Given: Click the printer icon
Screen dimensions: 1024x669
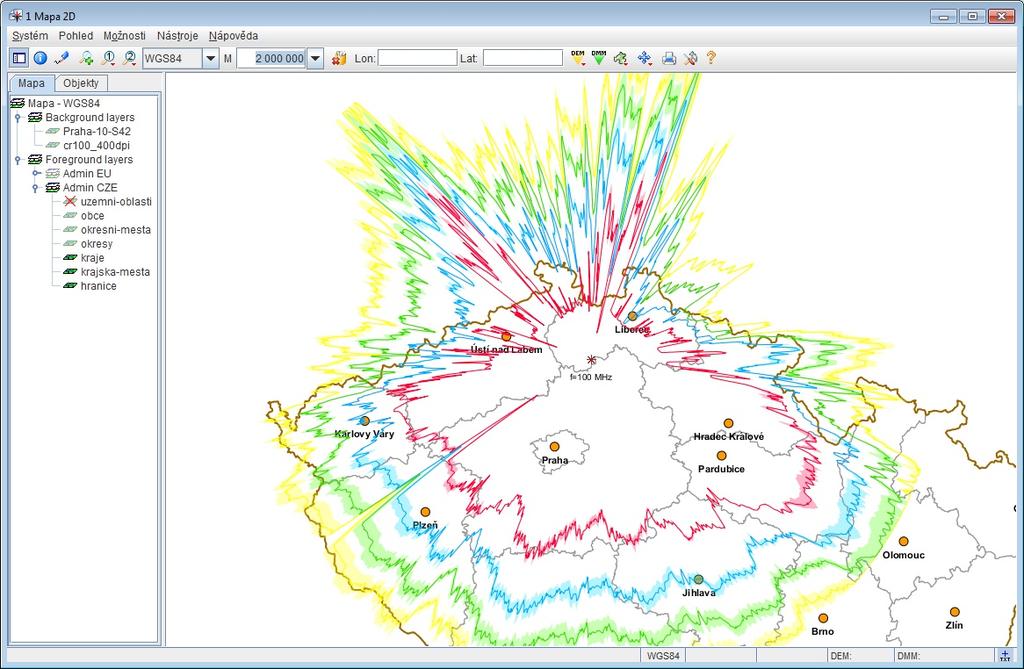Looking at the screenshot, I should coord(669,58).
